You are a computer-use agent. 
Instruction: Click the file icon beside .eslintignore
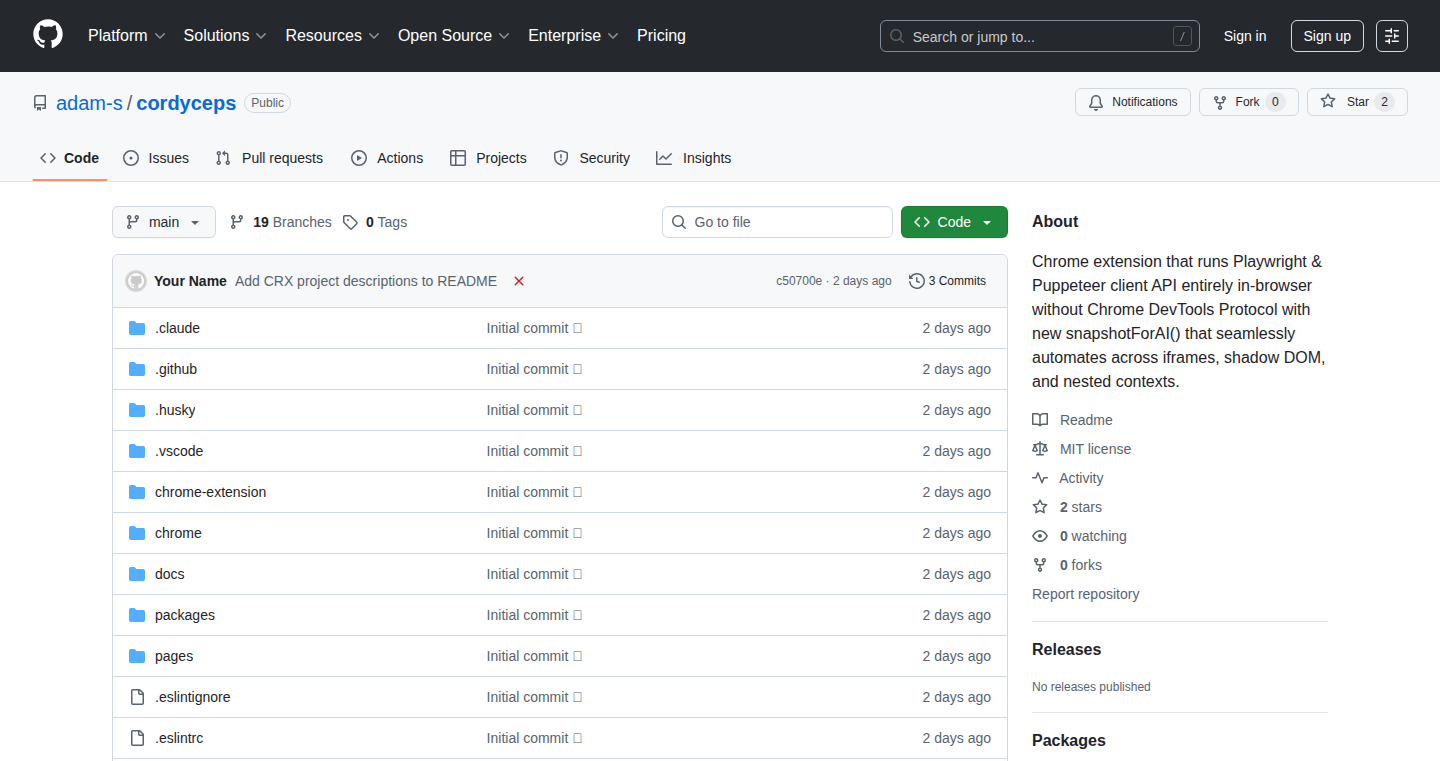(137, 697)
